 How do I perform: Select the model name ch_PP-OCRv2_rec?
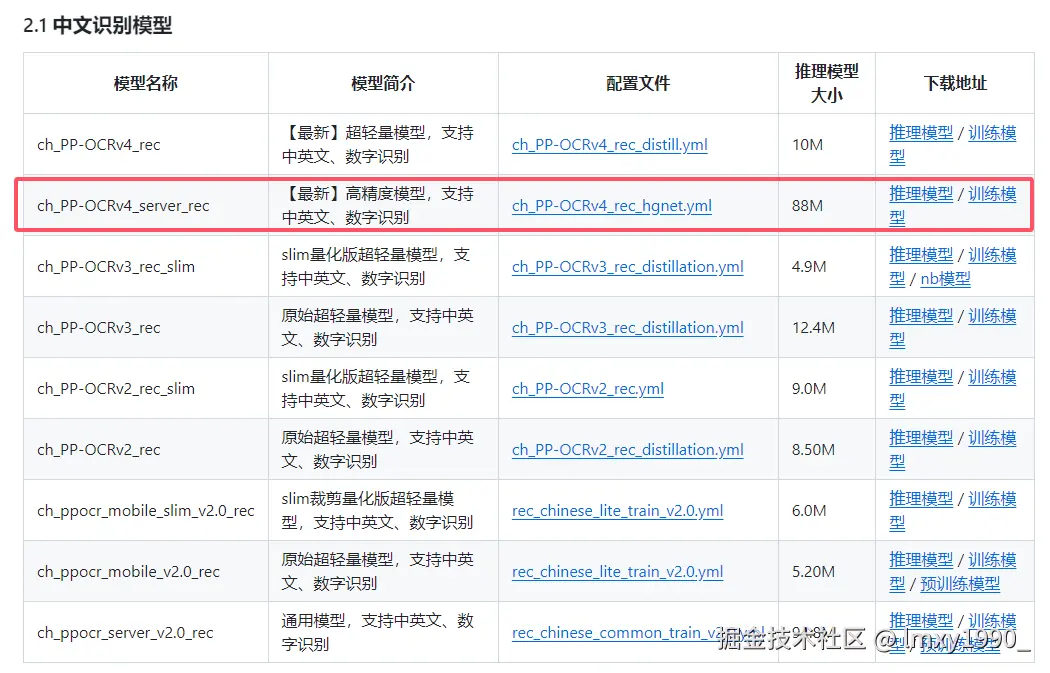point(98,449)
